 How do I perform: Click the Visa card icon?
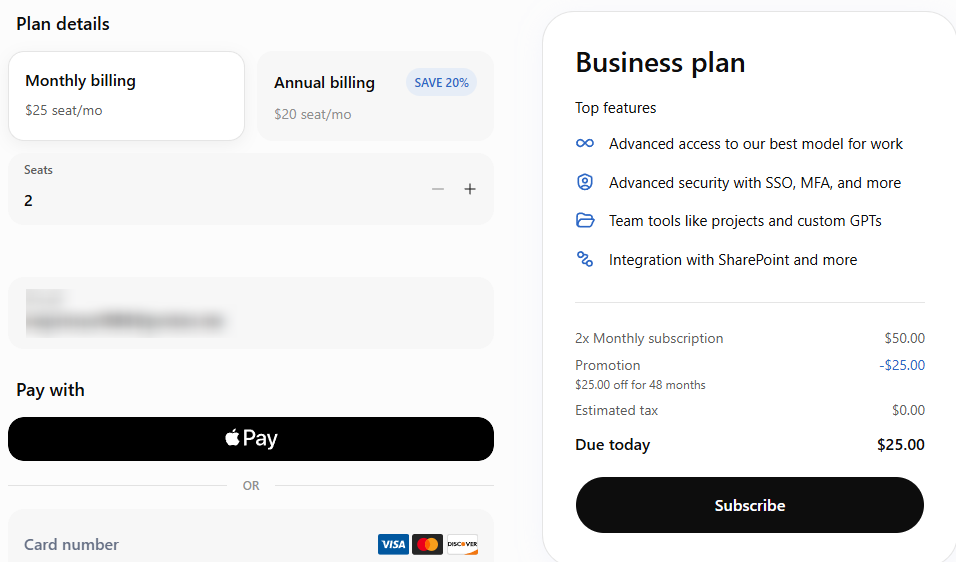[x=393, y=544]
